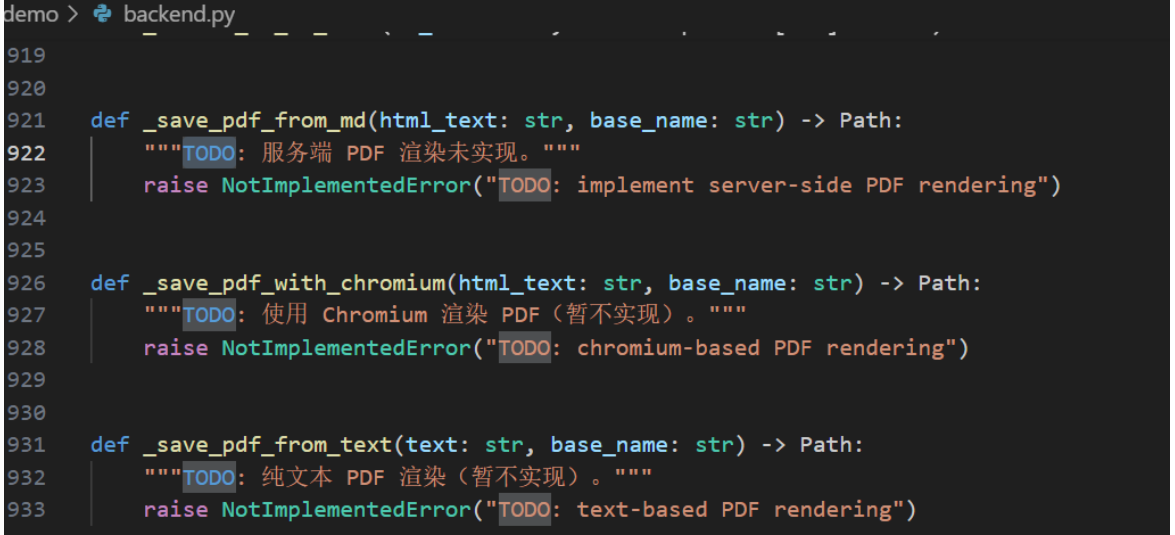Open the backend.py breadcrumb item
1175x535 pixels.
coord(178,15)
